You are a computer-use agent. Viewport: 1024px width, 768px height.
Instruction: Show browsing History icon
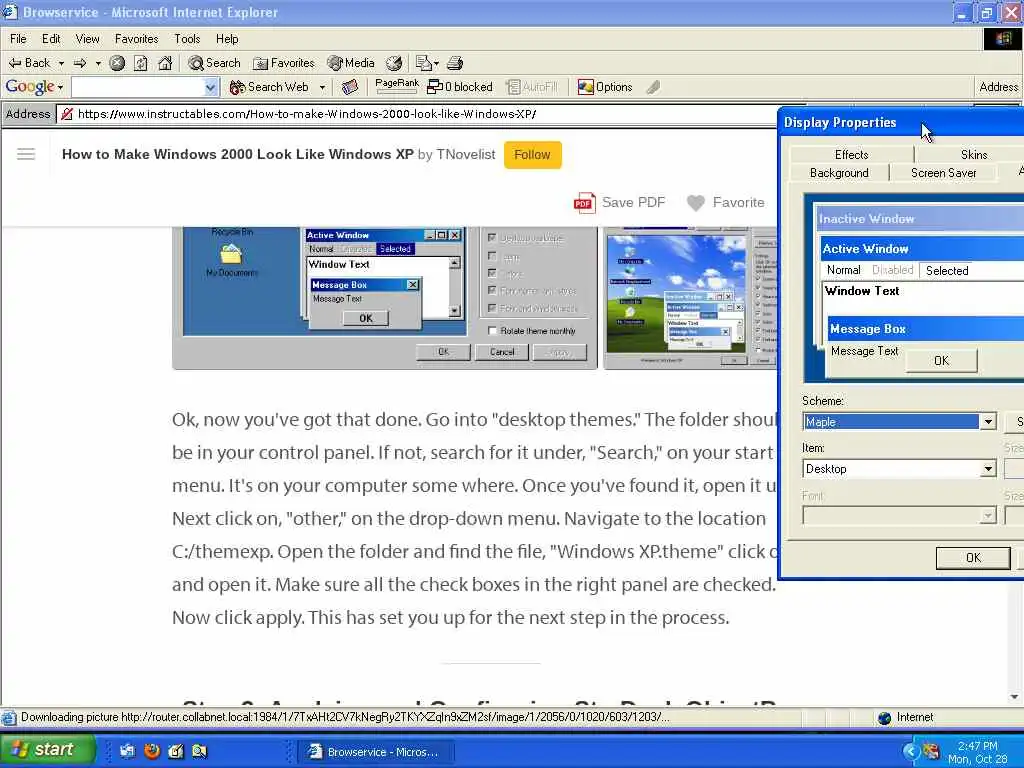[394, 63]
